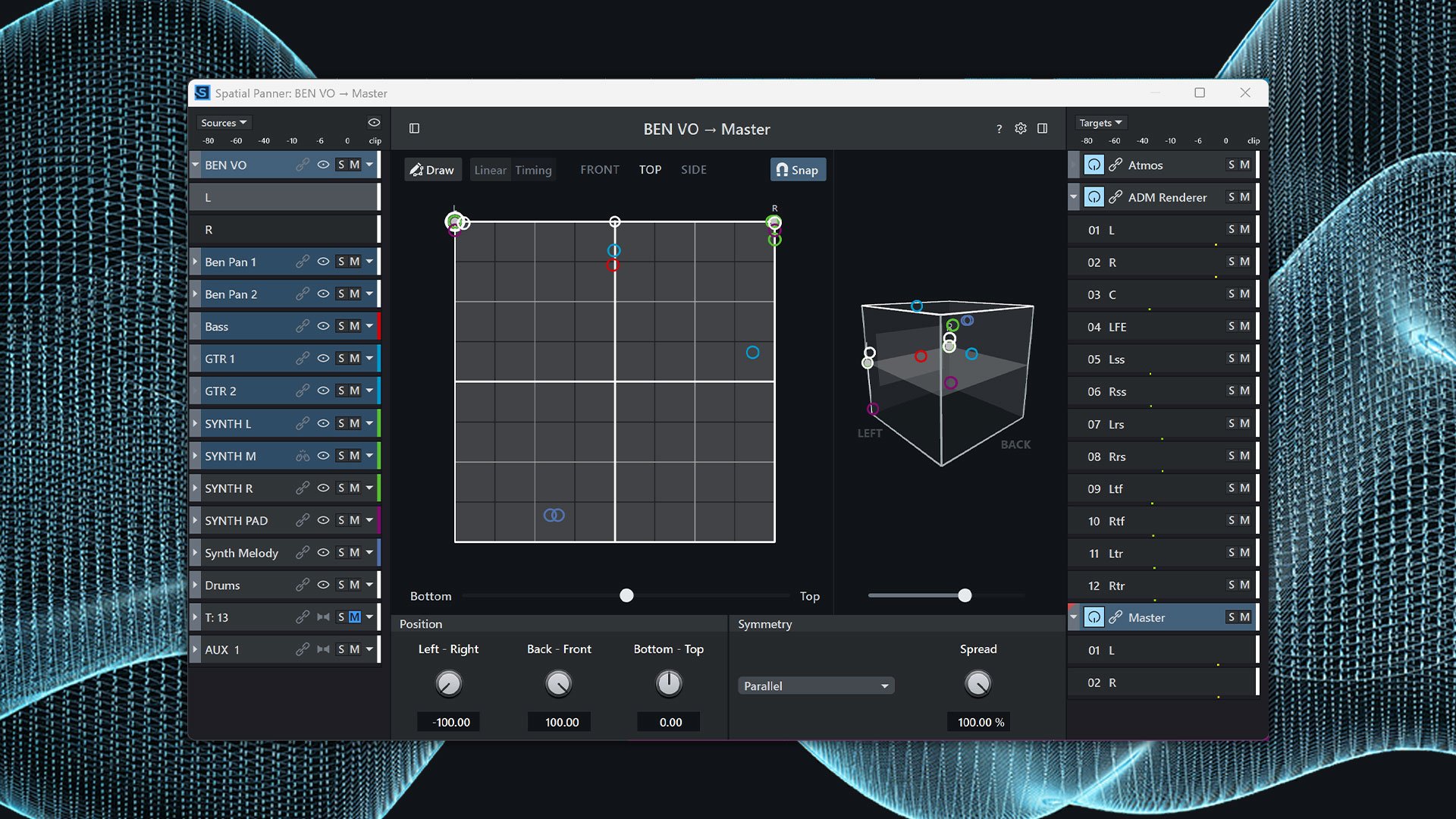Click the 3D view zoom slider handle
Viewport: 1456px width, 819px height.
click(965, 595)
